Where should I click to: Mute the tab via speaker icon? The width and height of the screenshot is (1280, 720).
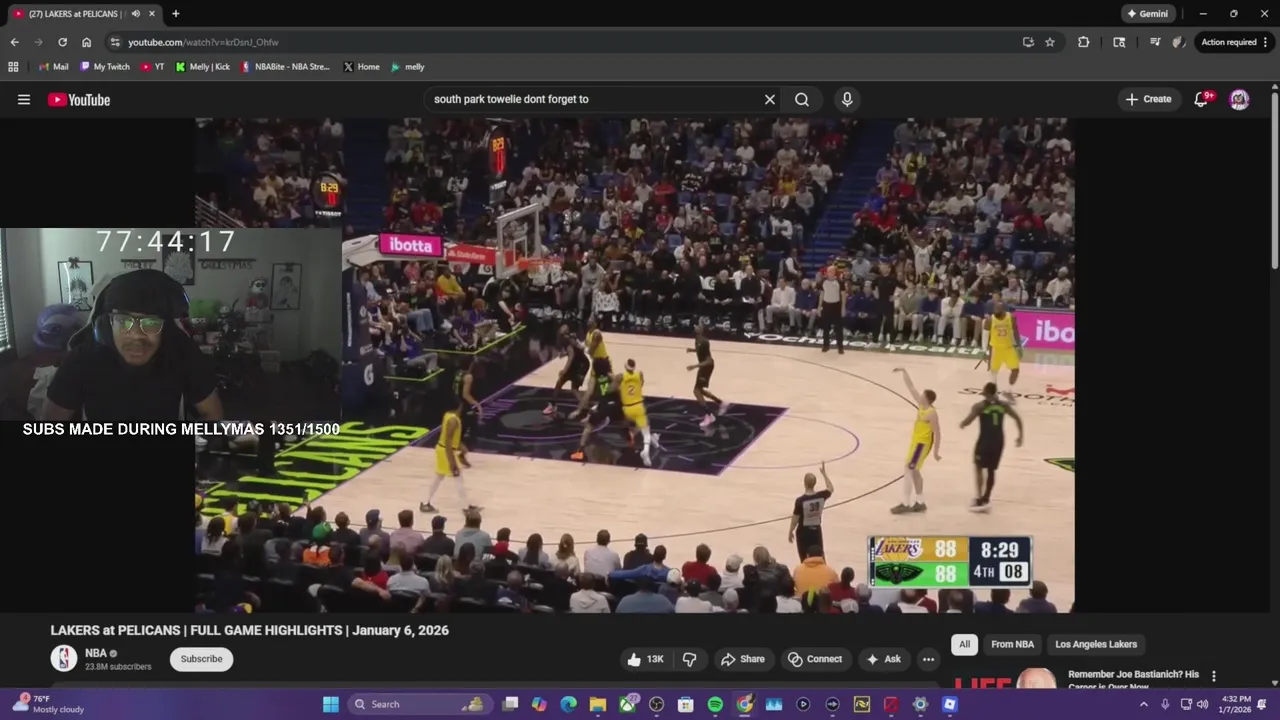(135, 14)
